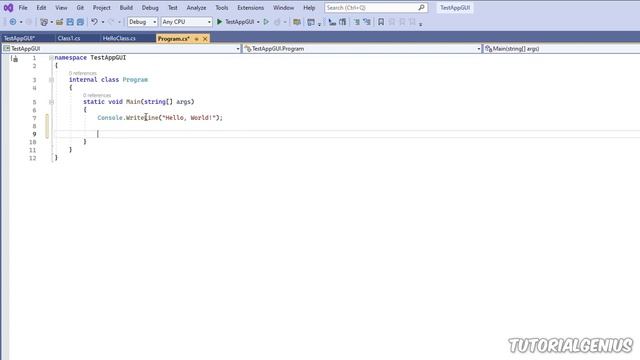
Task: Select the Program.cs* tab
Action: click(x=174, y=39)
